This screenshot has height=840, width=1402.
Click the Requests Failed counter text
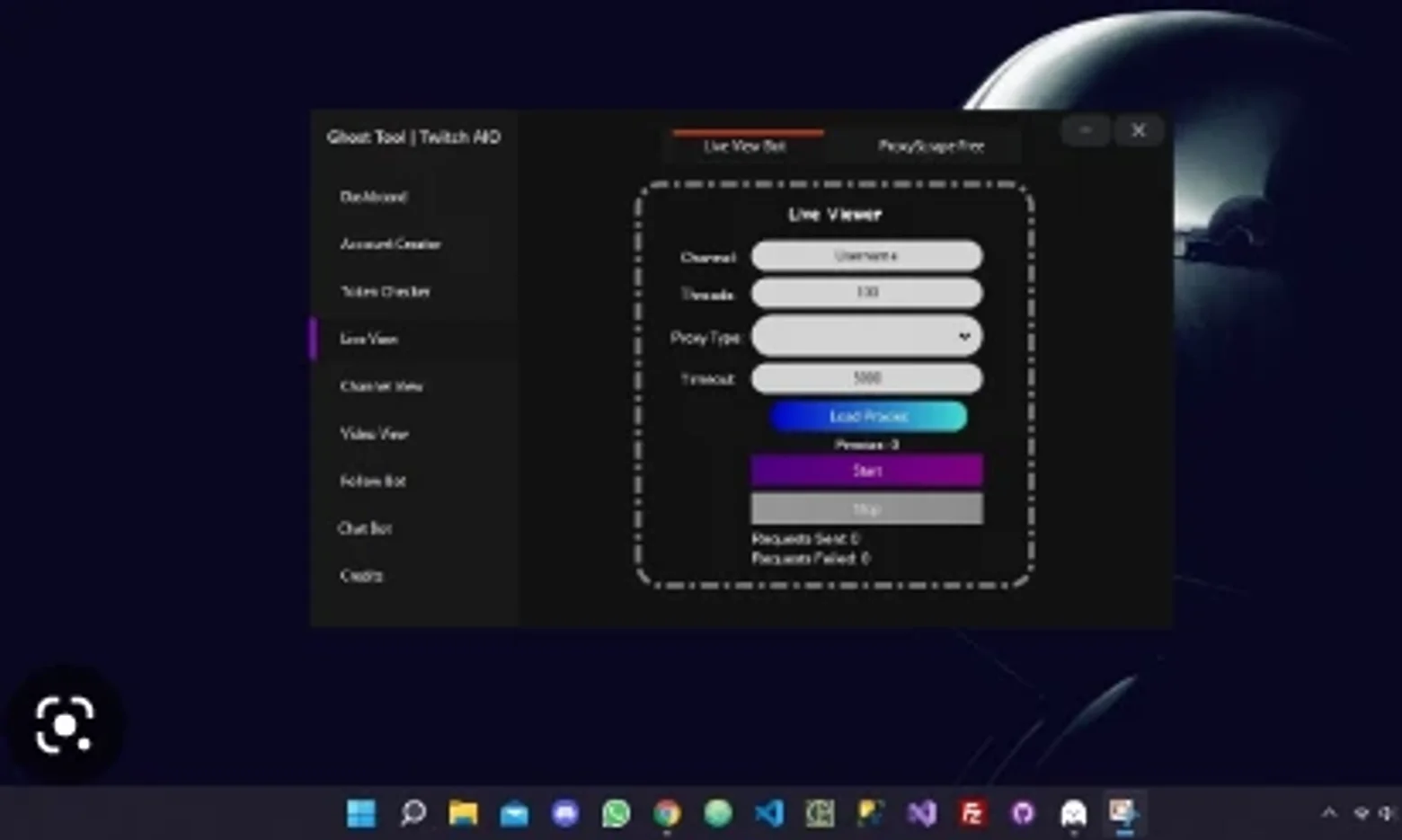811,558
